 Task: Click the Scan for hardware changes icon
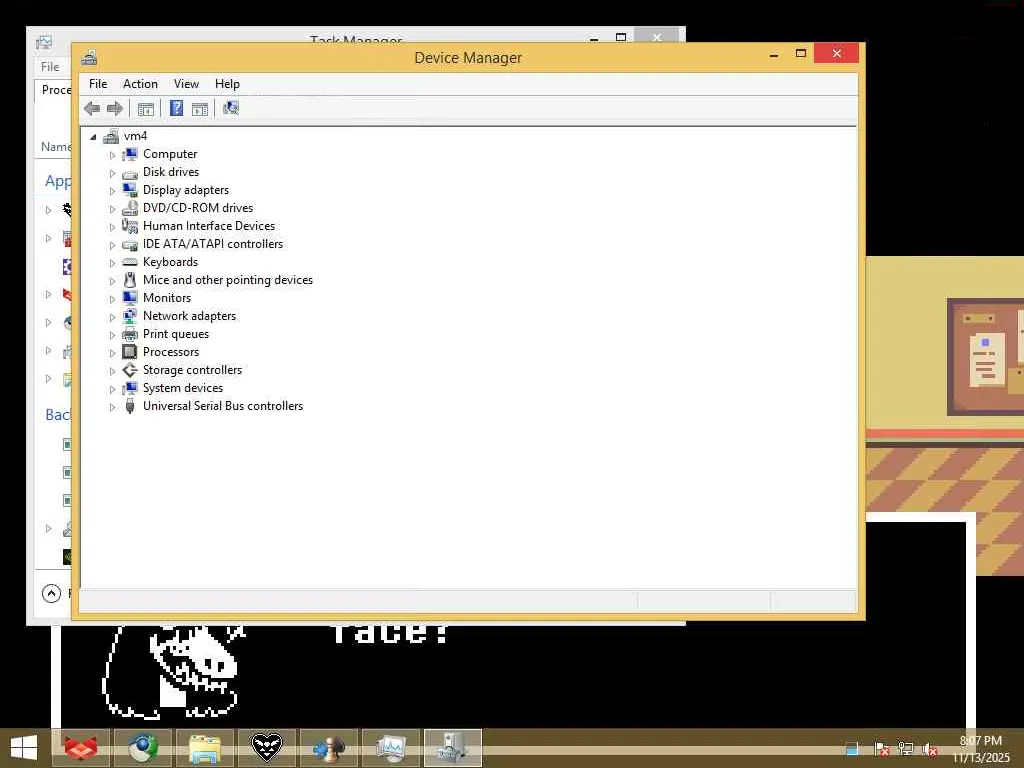(231, 108)
